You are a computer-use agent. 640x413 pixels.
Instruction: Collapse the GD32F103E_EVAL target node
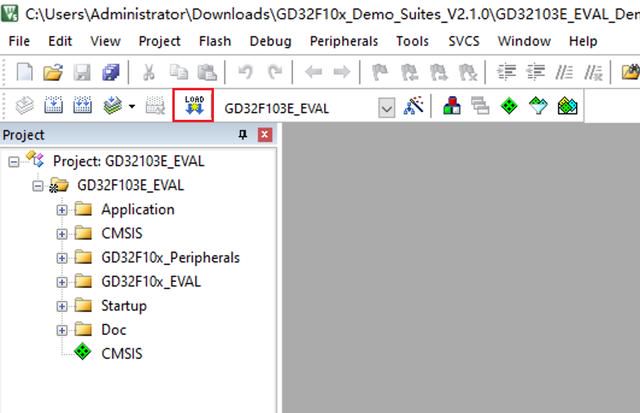point(38,186)
